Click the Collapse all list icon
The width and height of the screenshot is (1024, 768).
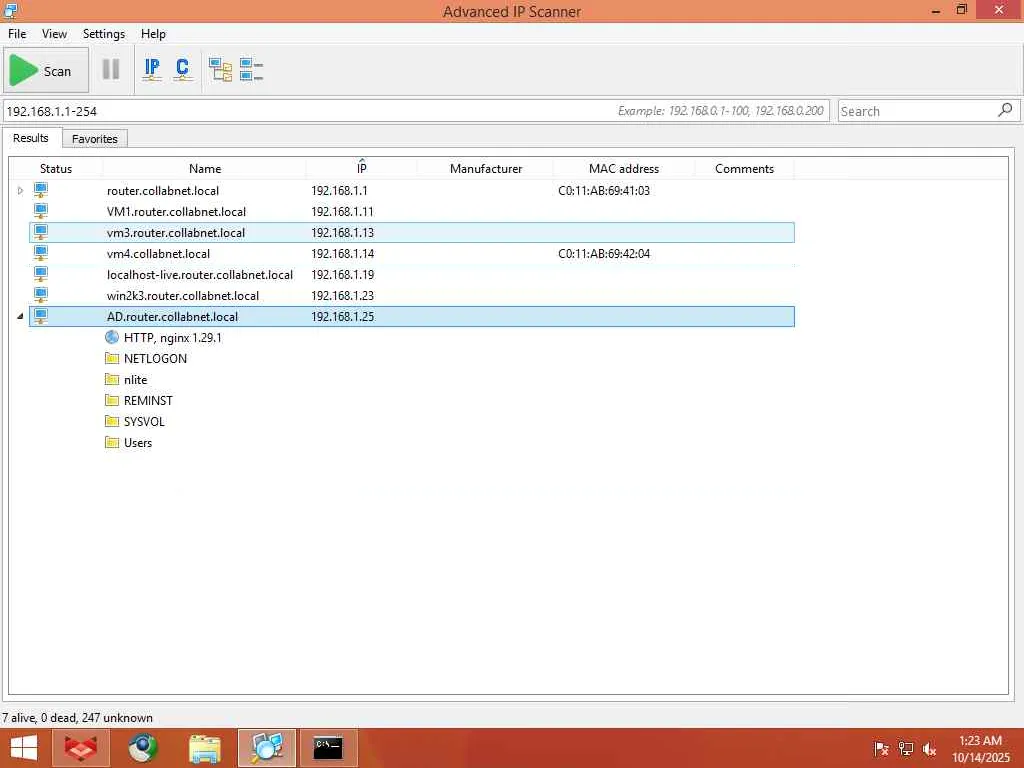tap(251, 69)
